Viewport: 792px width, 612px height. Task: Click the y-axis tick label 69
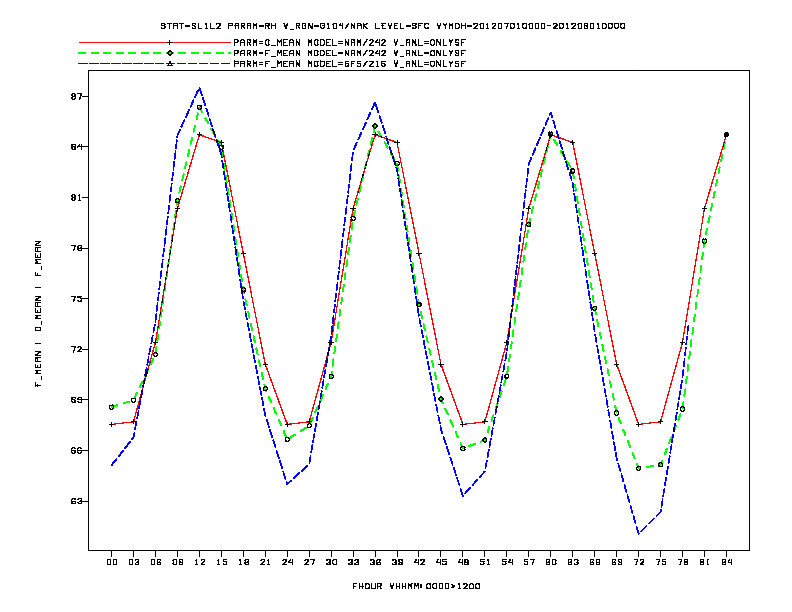[76, 400]
